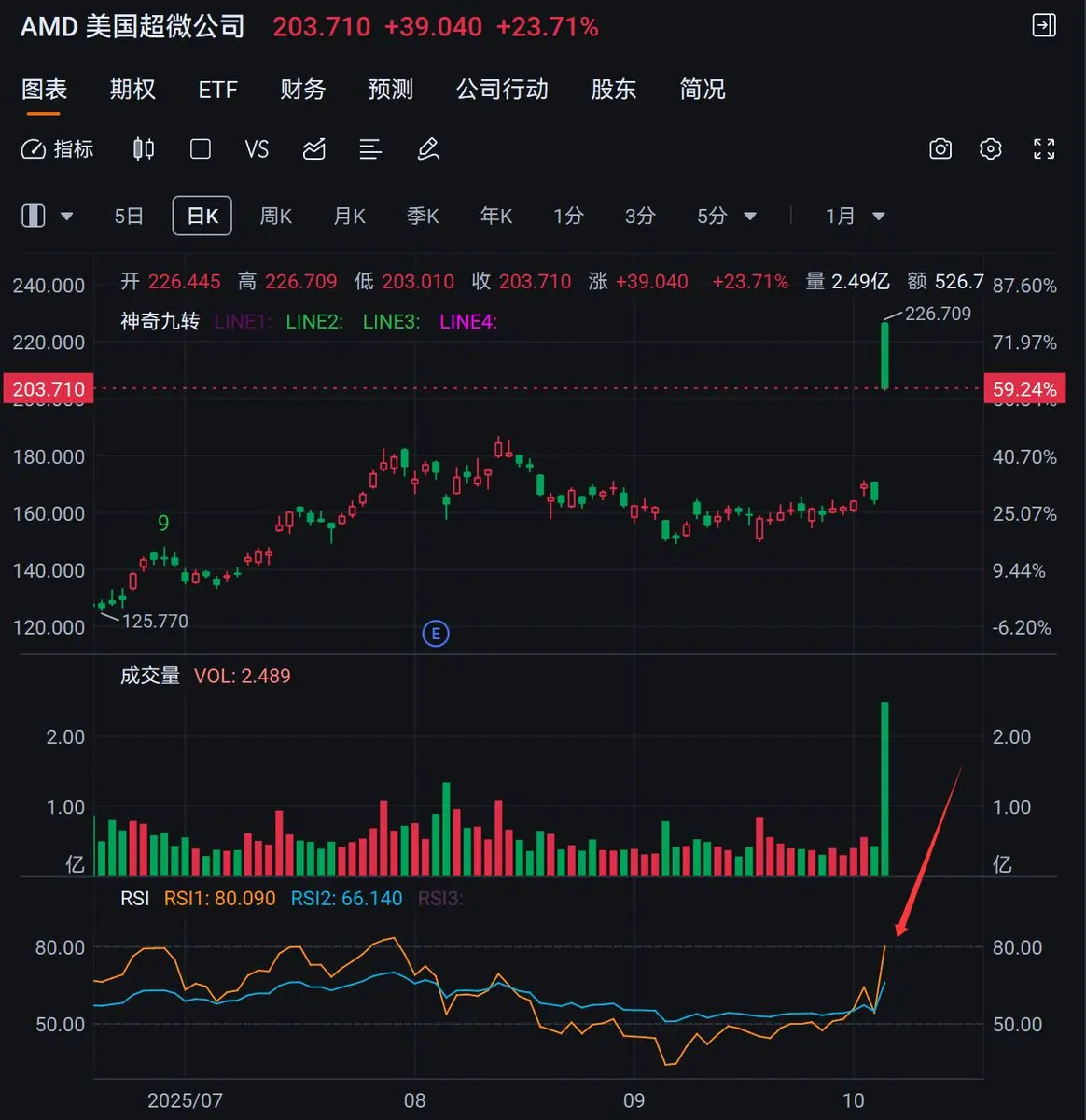Image resolution: width=1086 pixels, height=1120 pixels.
Task: Open the 公司行动 tab
Action: (x=502, y=90)
